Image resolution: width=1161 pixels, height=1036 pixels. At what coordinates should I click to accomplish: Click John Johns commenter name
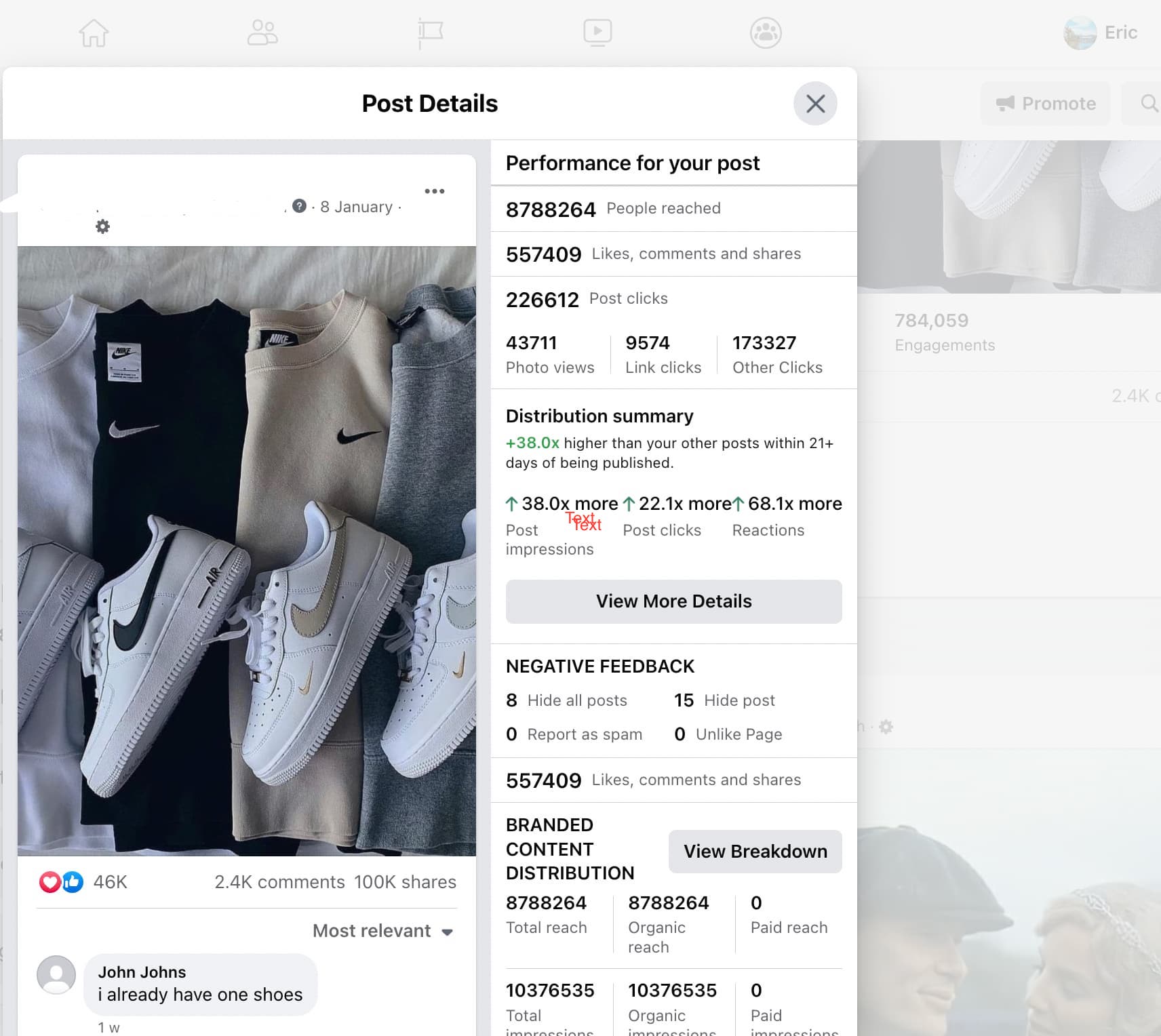coord(142,972)
